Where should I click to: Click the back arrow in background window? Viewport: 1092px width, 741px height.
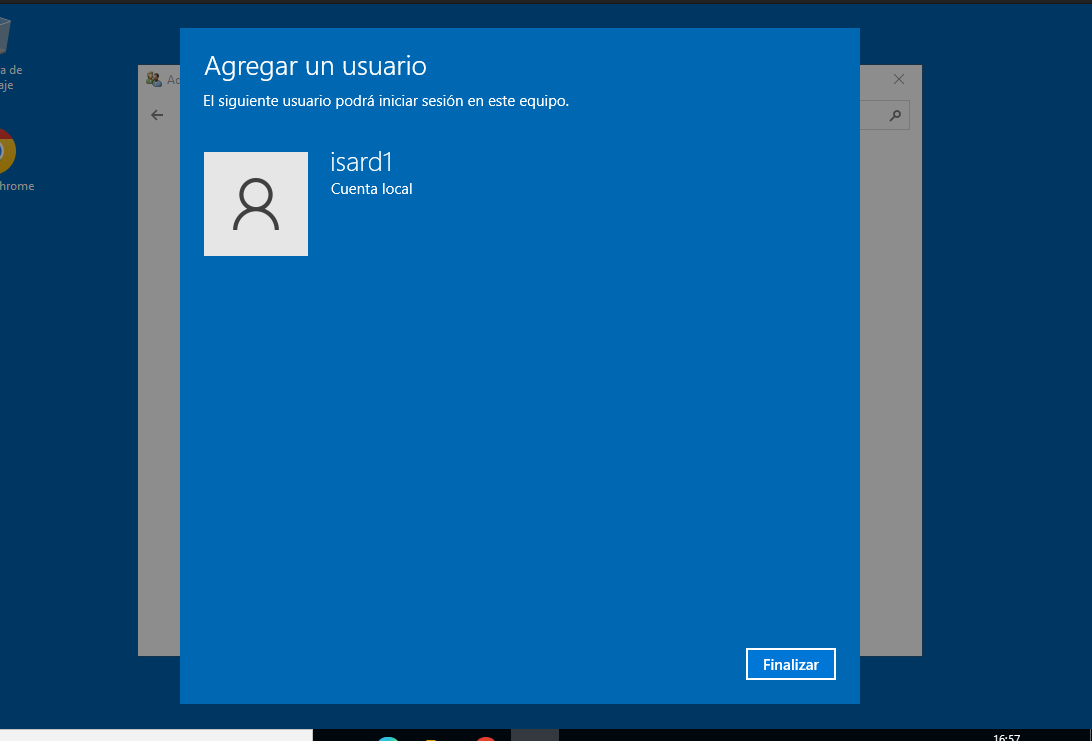[157, 115]
